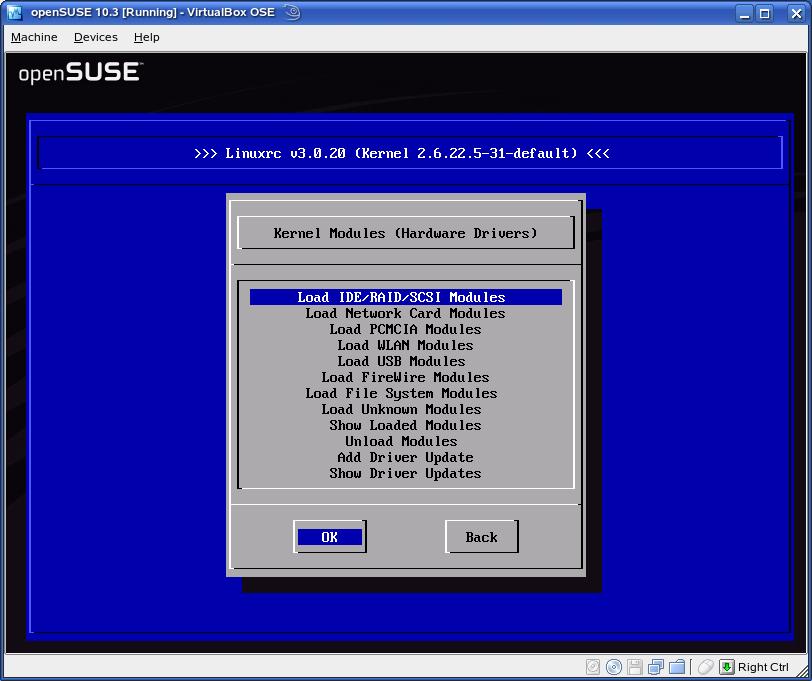Go back with the Back button
Viewport: 812px width, 681px height.
[x=482, y=537]
